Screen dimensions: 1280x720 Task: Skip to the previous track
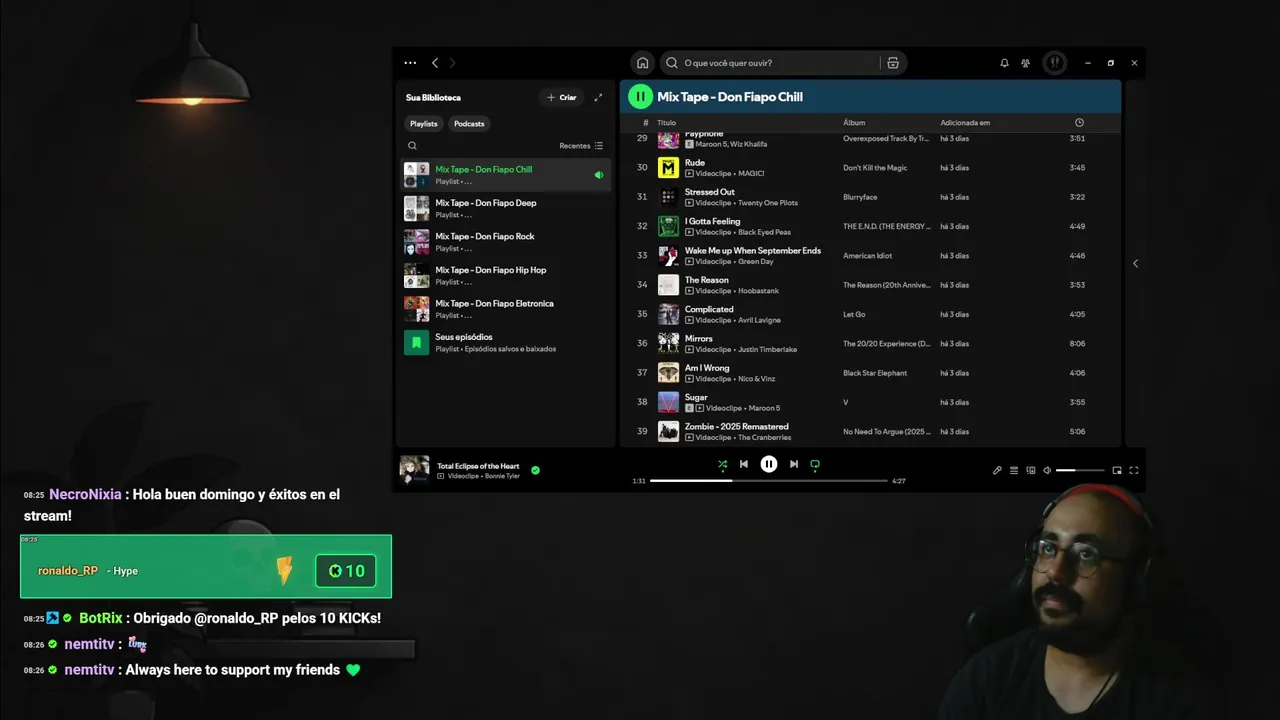click(x=743, y=464)
